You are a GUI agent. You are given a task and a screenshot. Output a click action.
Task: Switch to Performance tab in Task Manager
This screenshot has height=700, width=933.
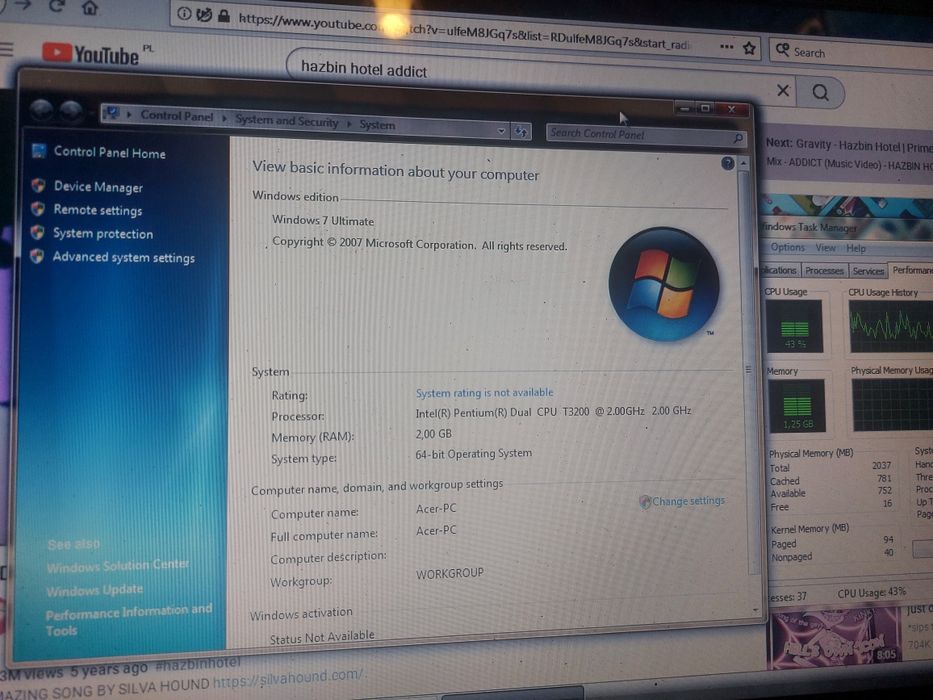click(911, 271)
